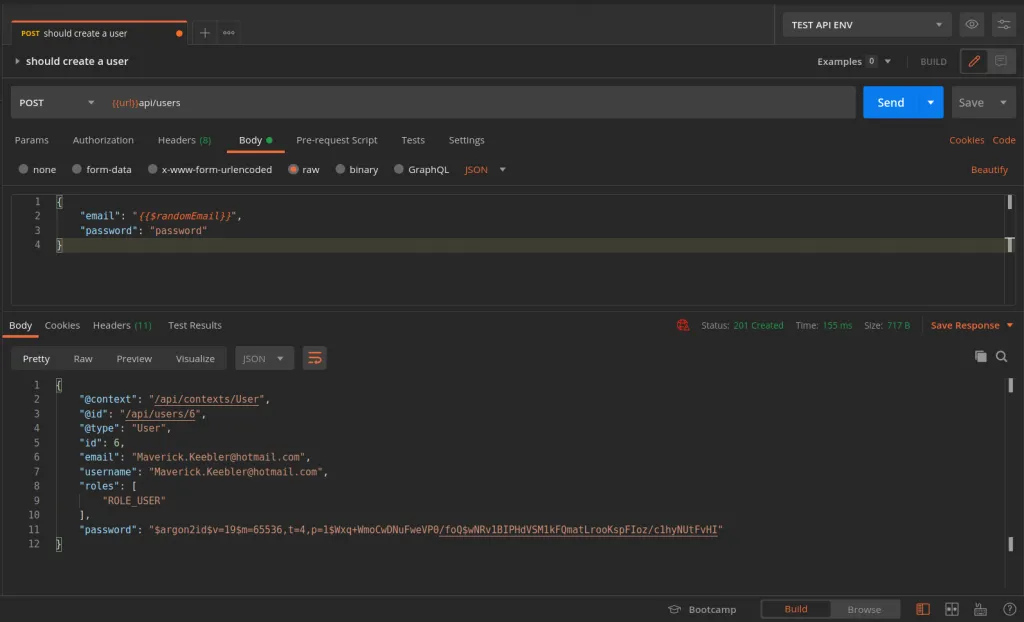Viewport: 1024px width, 622px height.
Task: Copy the response body with the copy icon
Action: tap(980, 356)
